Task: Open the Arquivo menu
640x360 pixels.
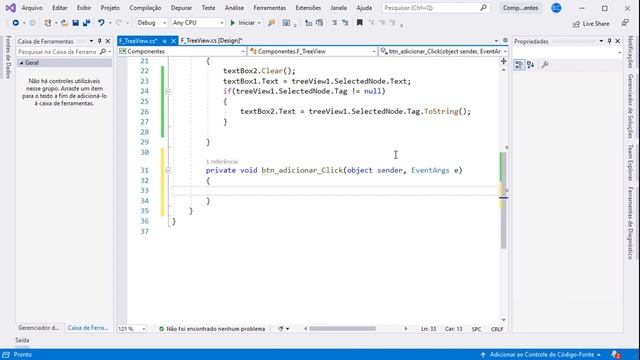Action: click(32, 8)
